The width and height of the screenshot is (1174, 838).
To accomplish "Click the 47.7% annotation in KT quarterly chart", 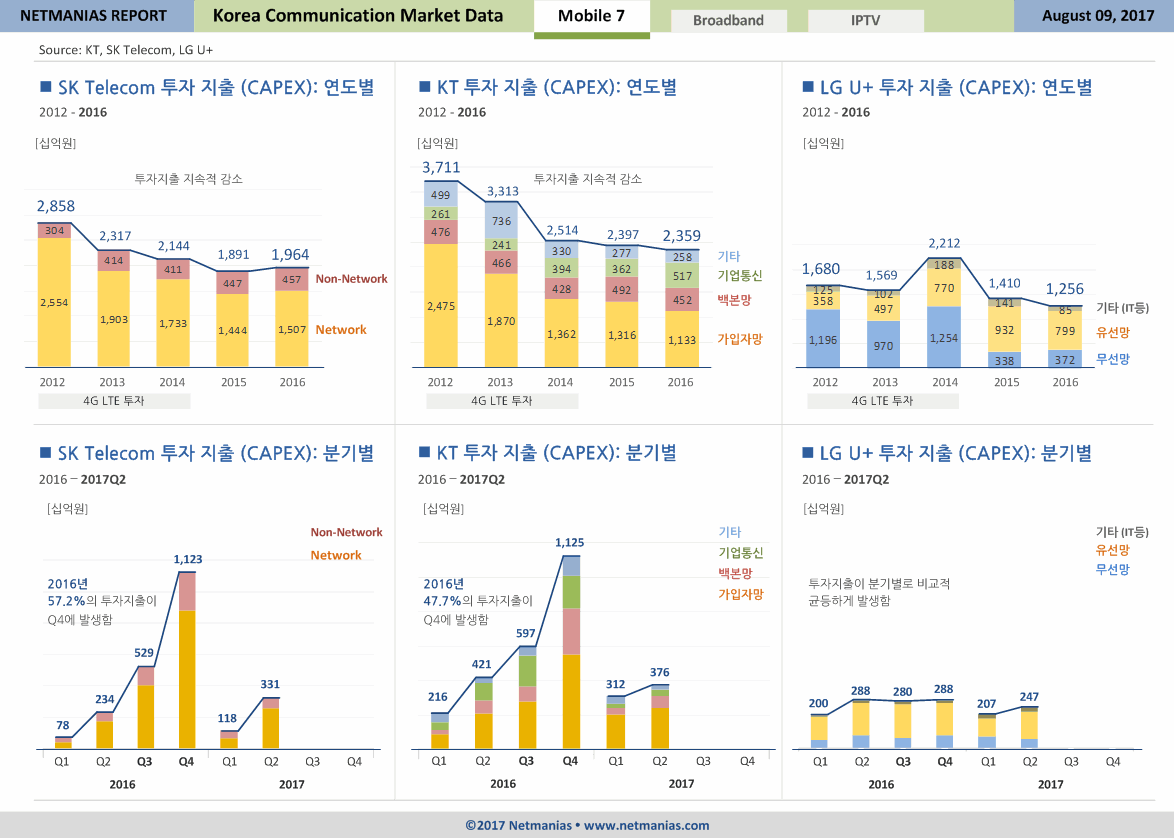I will tap(442, 601).
